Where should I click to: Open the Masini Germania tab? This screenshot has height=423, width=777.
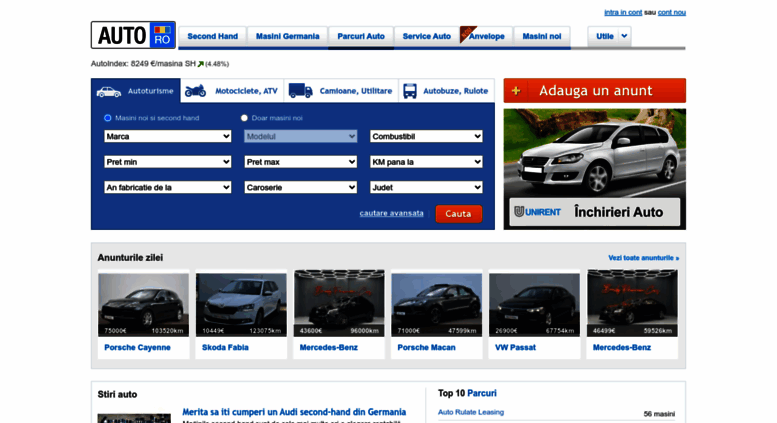[287, 36]
